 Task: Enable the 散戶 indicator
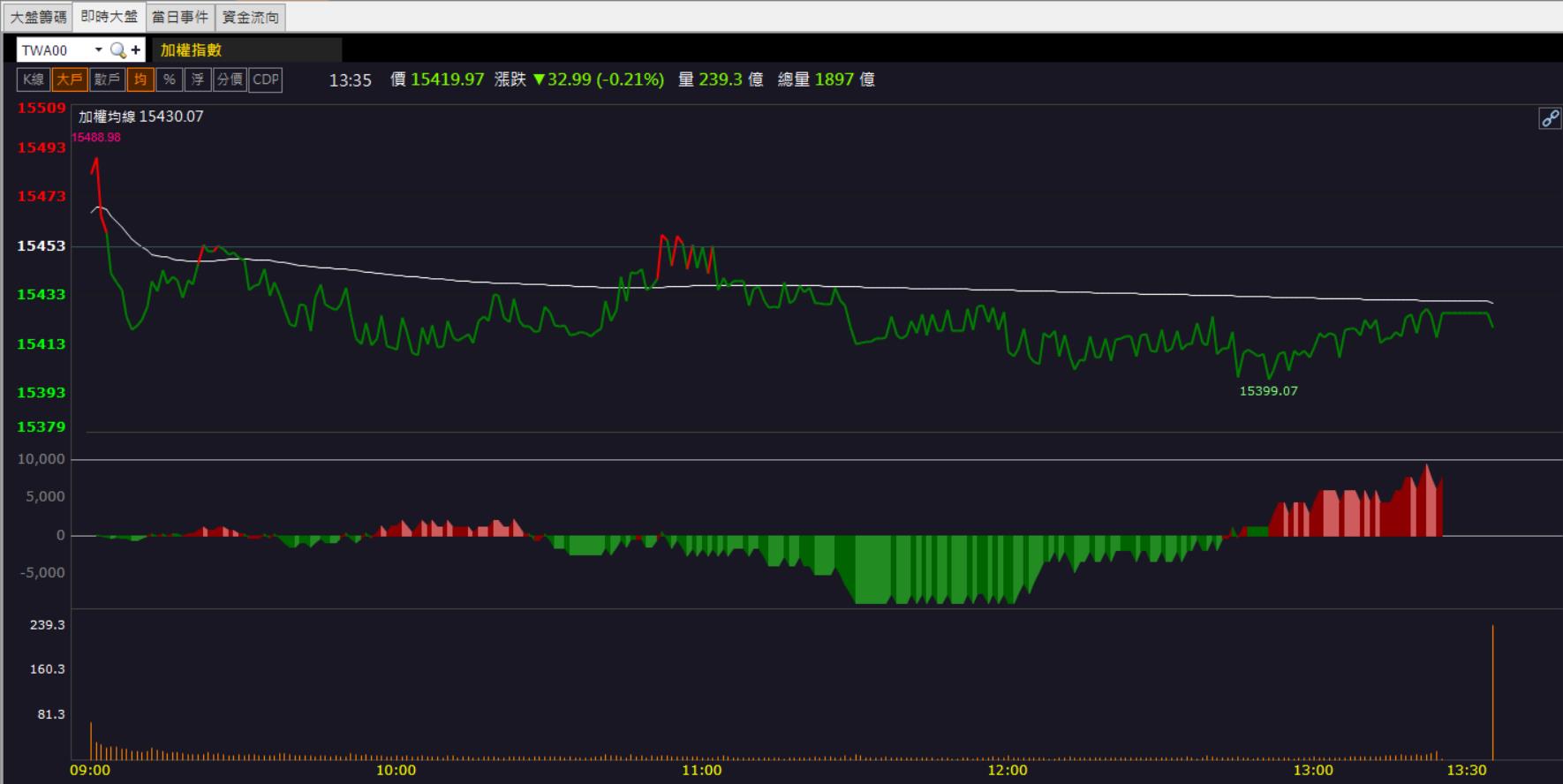(107, 79)
